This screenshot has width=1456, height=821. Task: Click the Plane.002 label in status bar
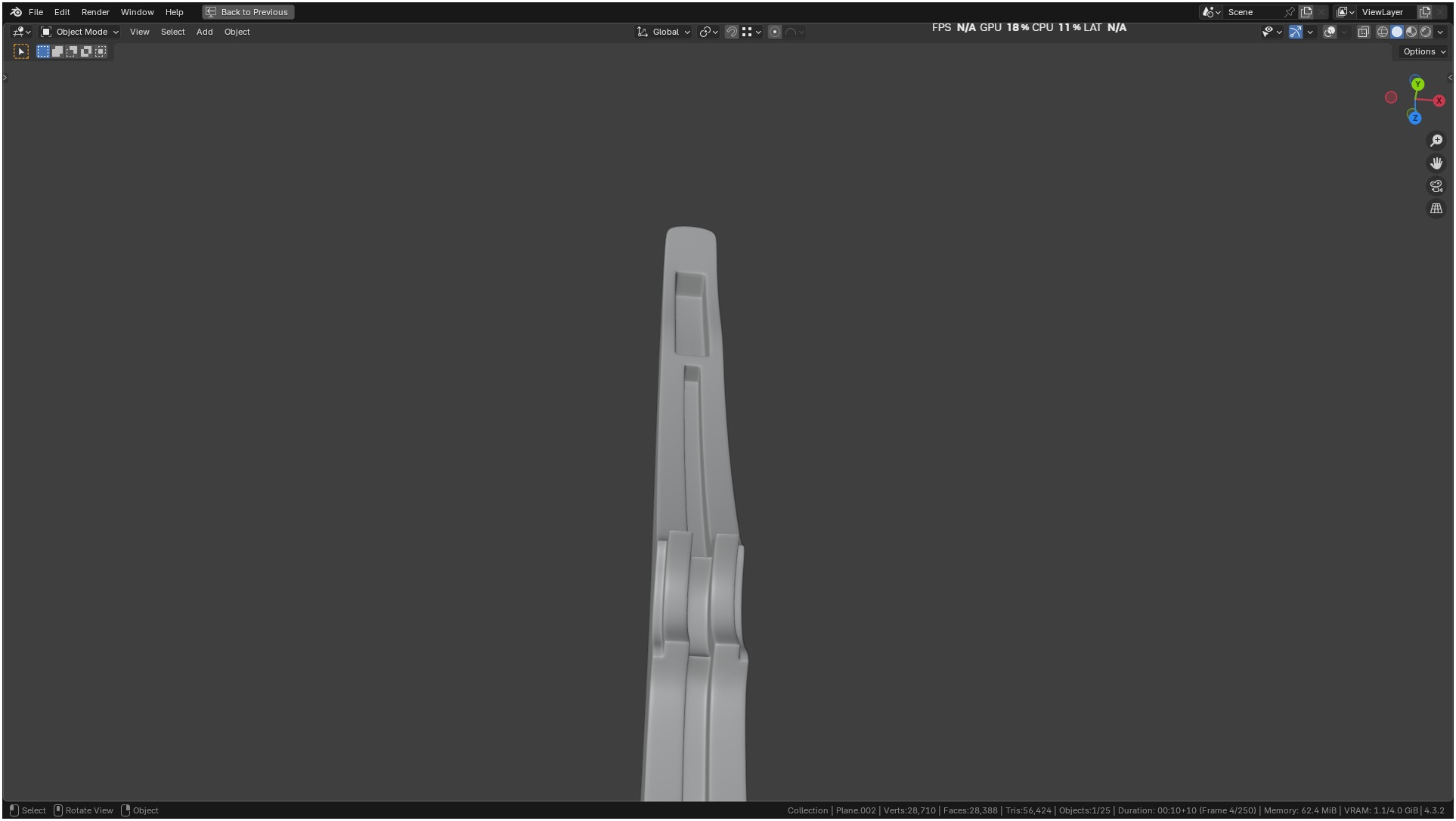856,810
